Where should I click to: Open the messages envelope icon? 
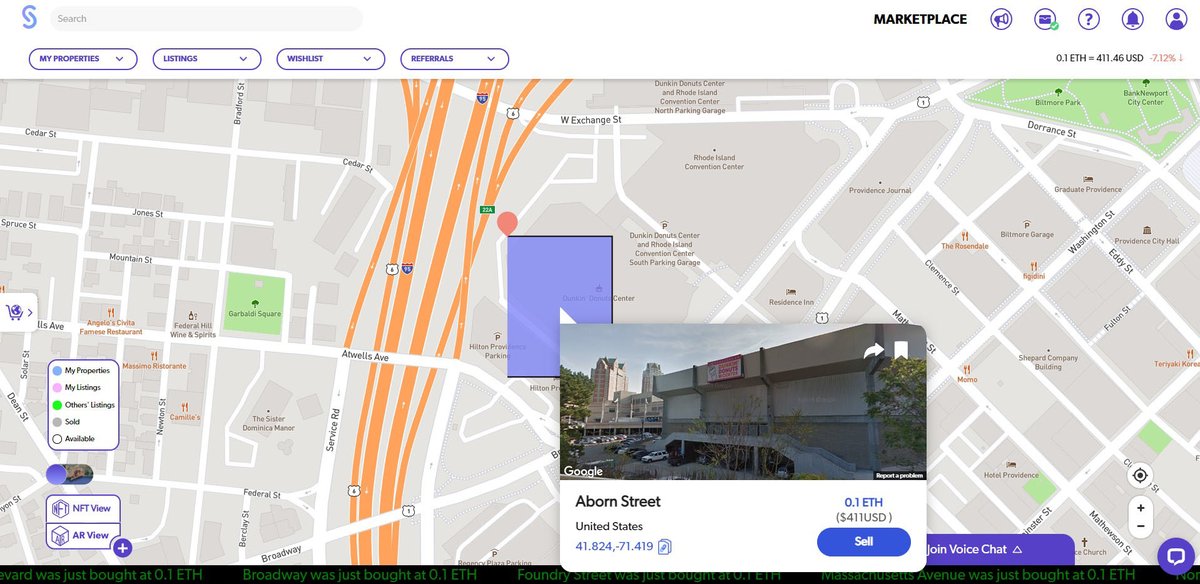point(1046,19)
